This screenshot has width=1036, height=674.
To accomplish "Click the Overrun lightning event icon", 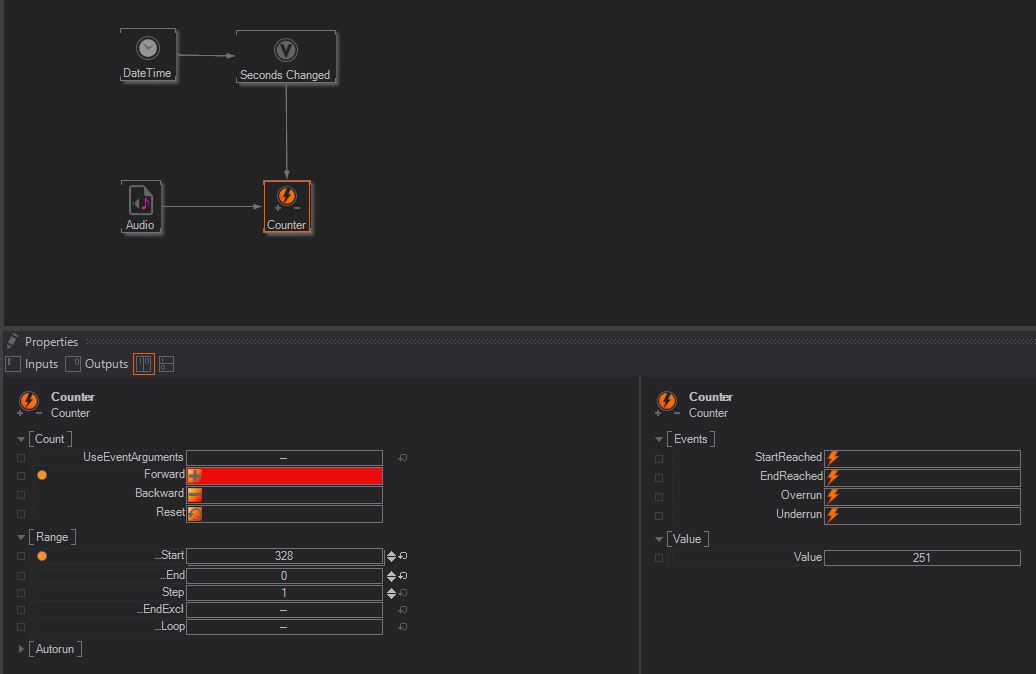I will [833, 496].
